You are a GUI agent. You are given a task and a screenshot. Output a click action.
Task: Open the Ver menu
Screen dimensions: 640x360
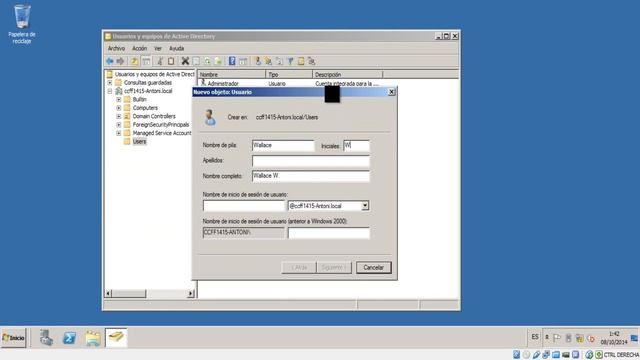point(158,48)
